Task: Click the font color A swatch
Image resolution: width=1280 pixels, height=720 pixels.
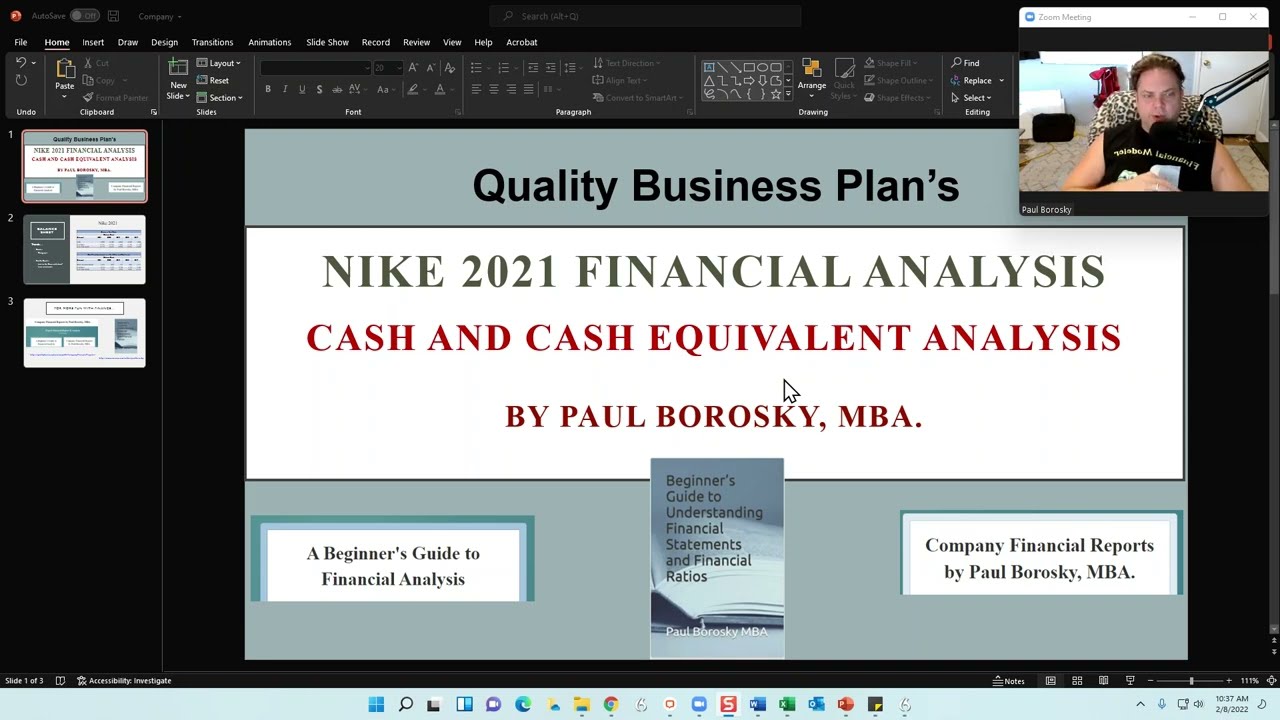Action: pyautogui.click(x=439, y=89)
